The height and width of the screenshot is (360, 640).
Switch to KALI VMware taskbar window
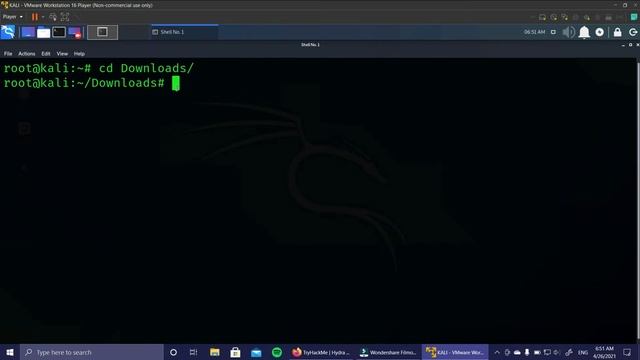click(x=455, y=352)
